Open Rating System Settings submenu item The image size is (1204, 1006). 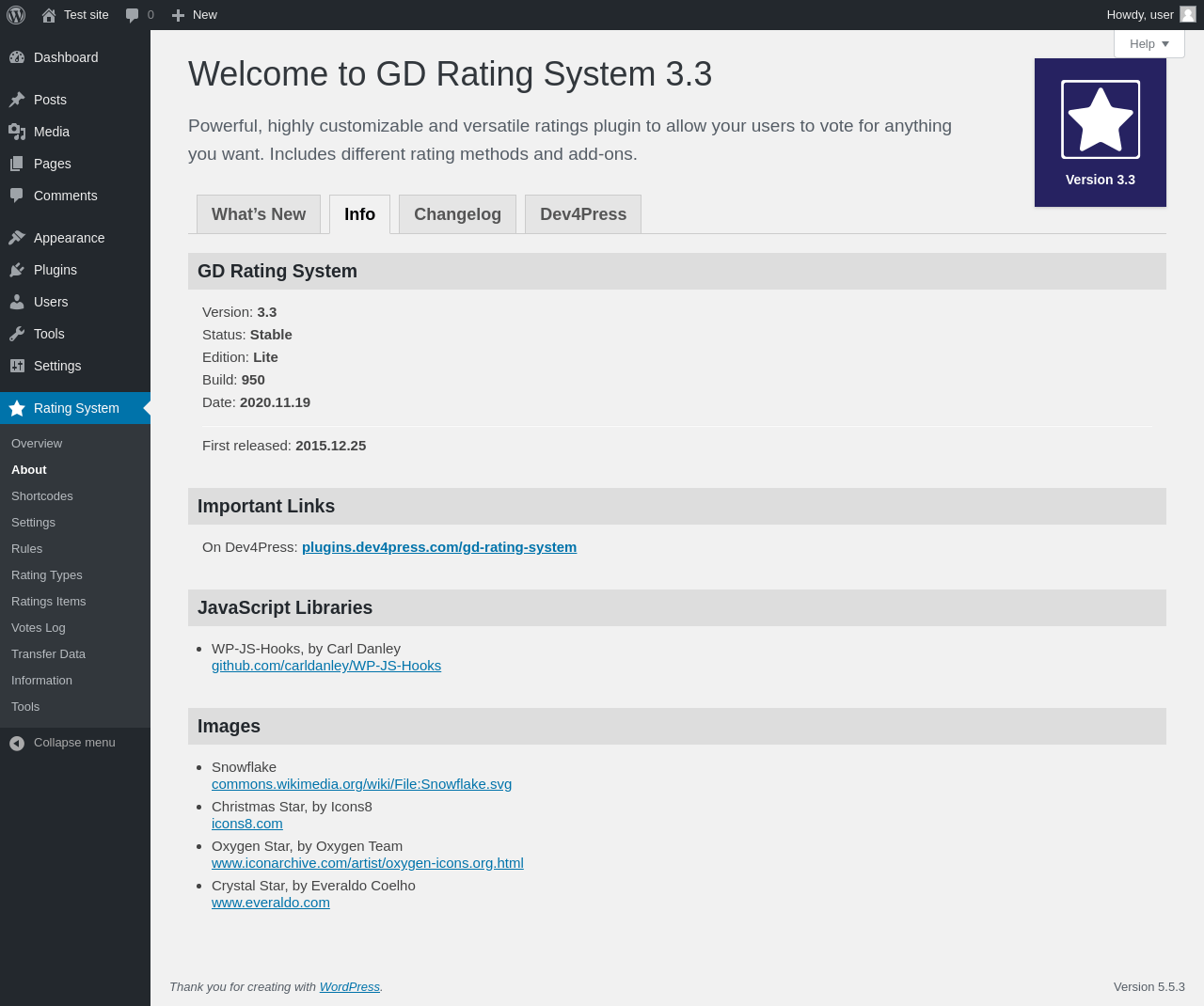click(x=33, y=523)
